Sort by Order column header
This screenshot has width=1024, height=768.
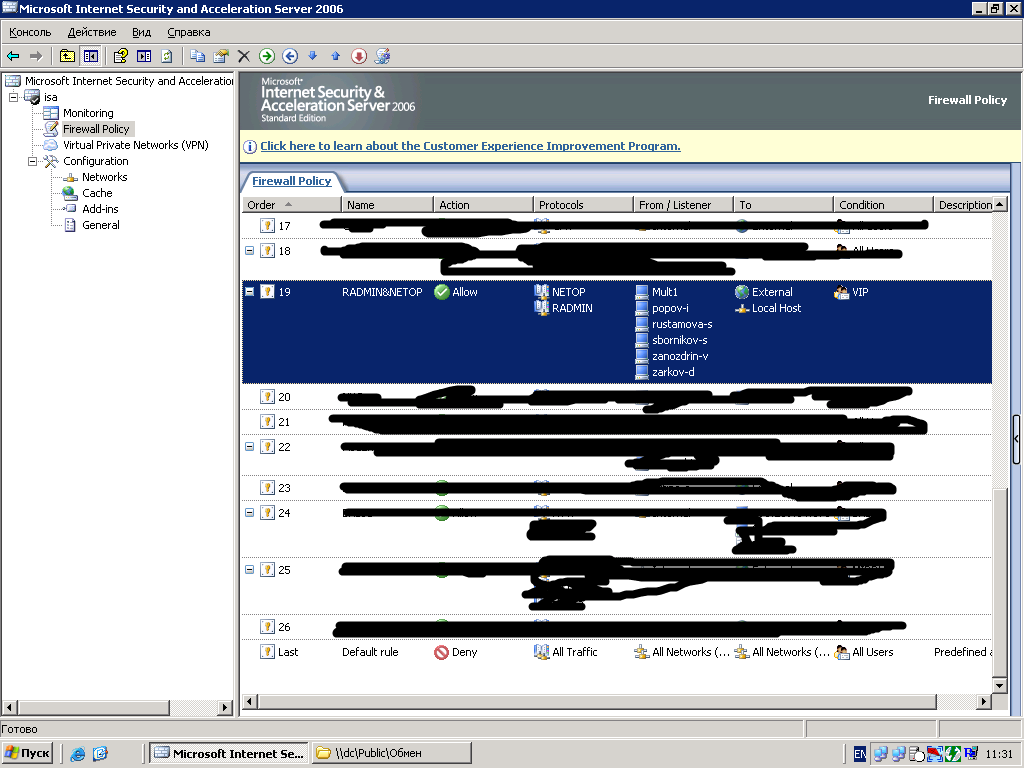pyautogui.click(x=292, y=204)
